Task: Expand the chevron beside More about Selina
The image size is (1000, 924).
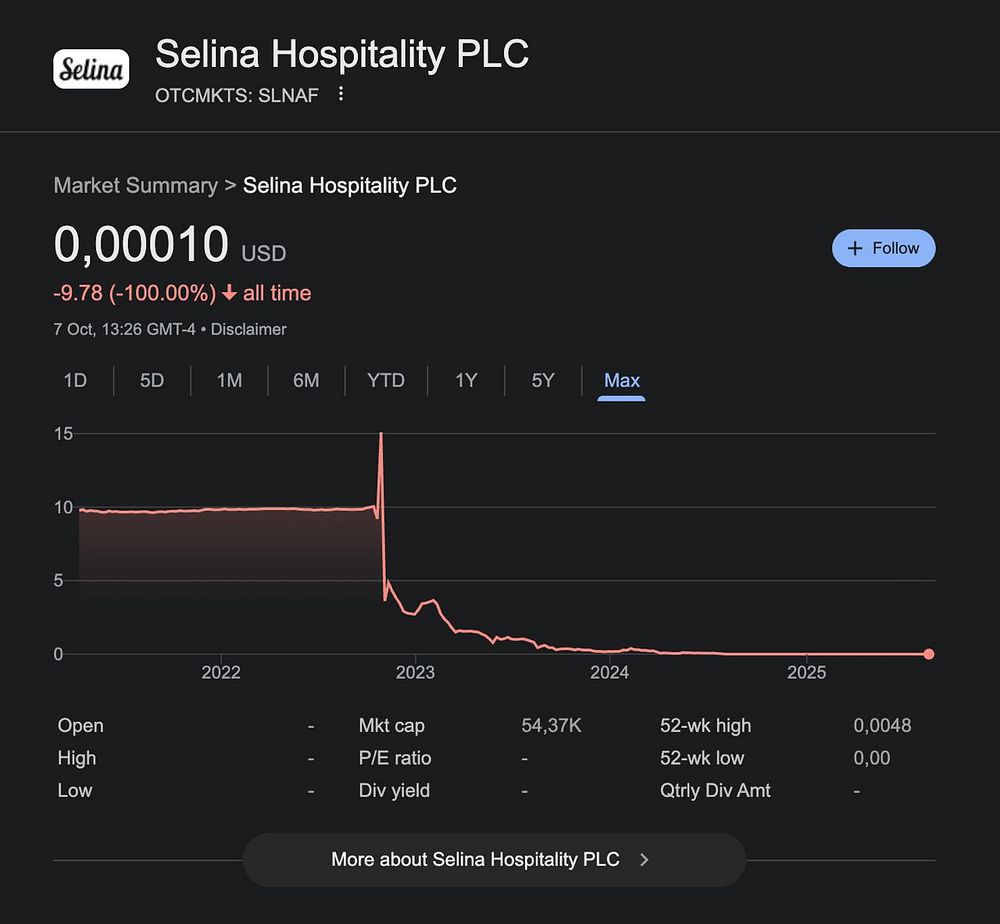Action: (x=644, y=859)
